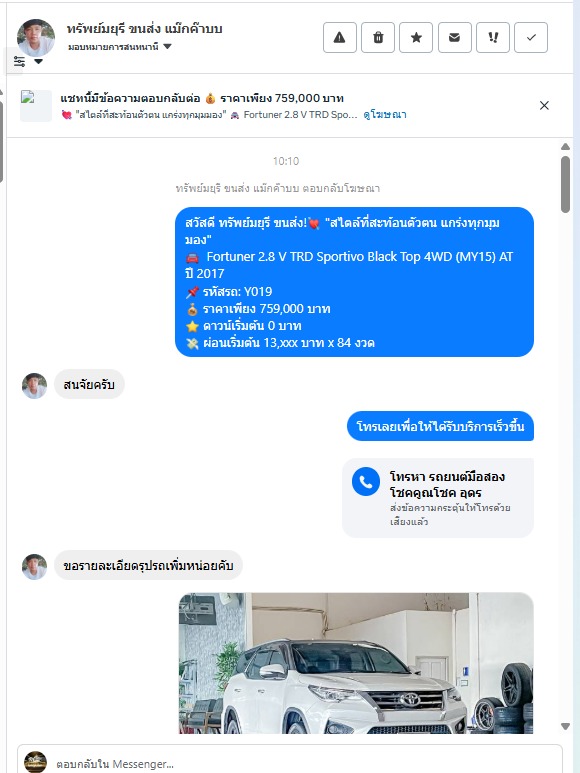Open the white Fortuner photo

356,663
